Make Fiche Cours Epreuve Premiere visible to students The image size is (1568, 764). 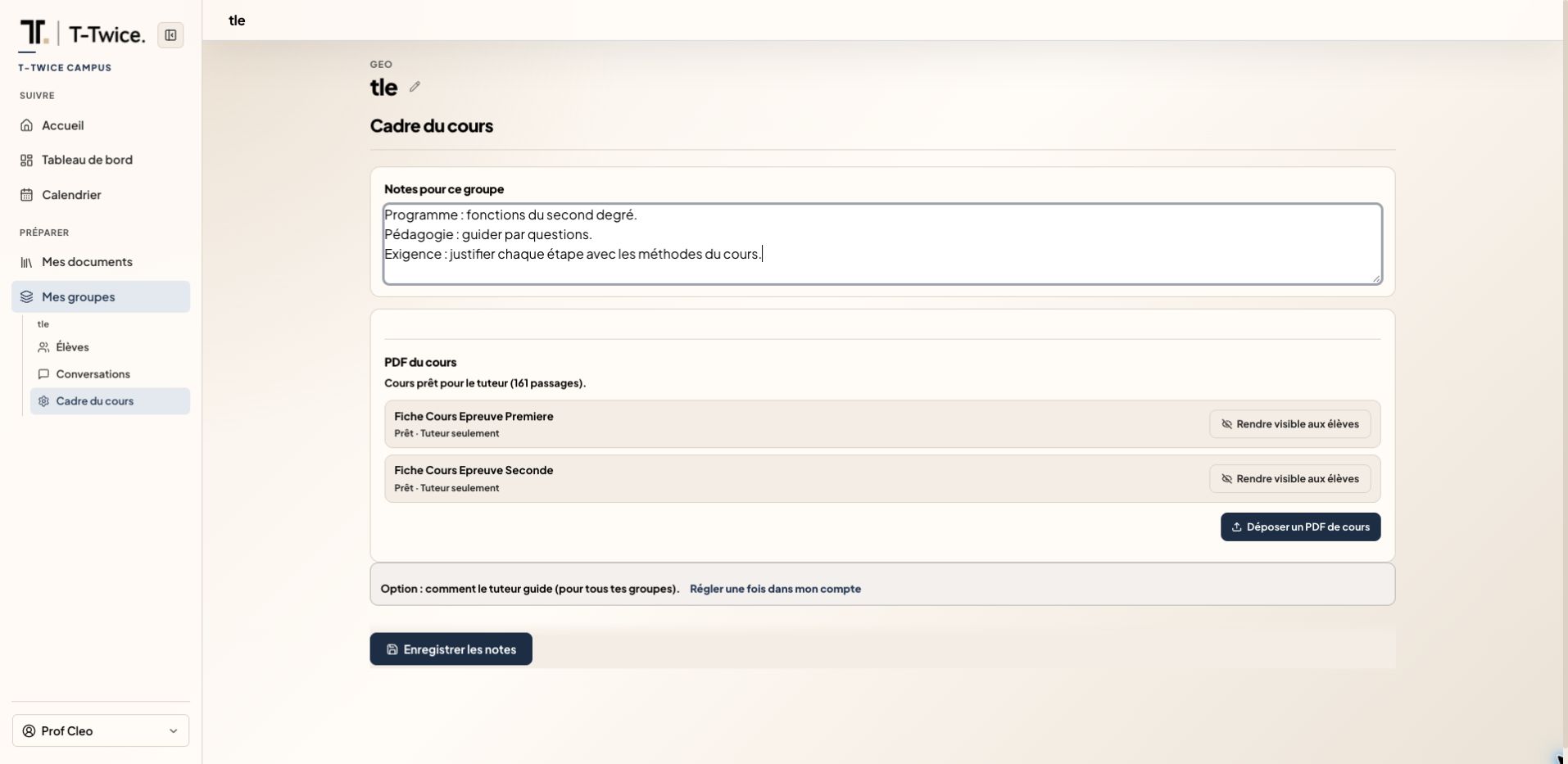click(x=1289, y=424)
